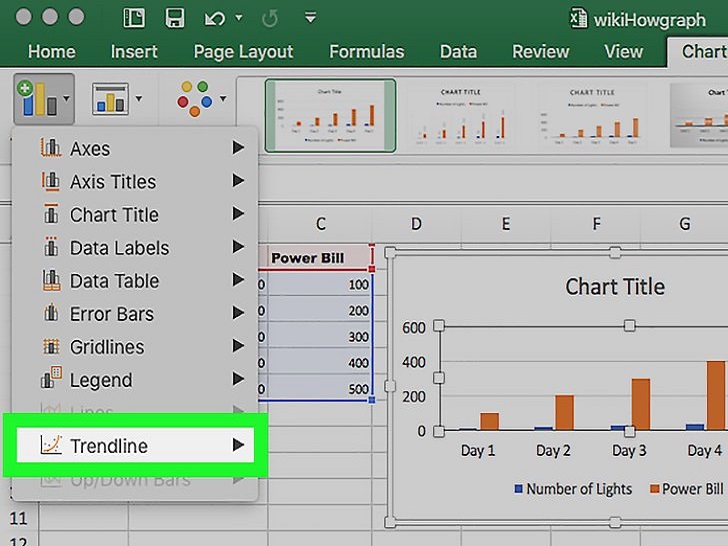Click the Gridlines menu icon

51,346
